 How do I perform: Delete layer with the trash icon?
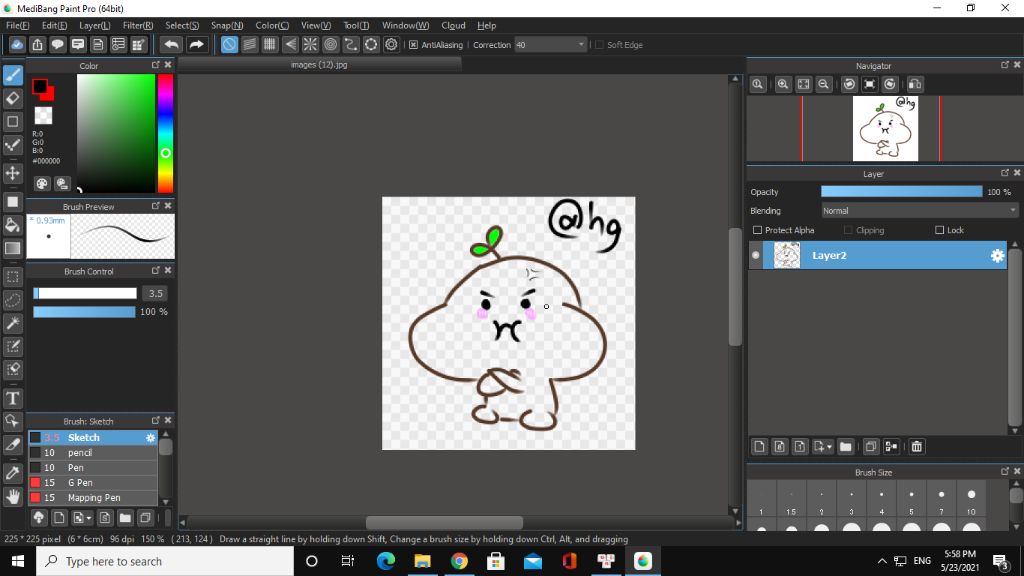click(916, 447)
